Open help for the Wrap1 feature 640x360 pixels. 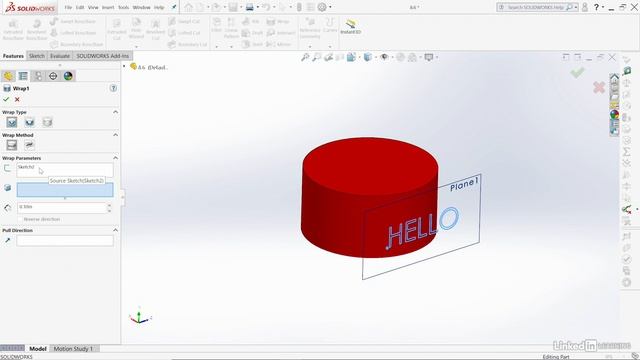[x=113, y=88]
